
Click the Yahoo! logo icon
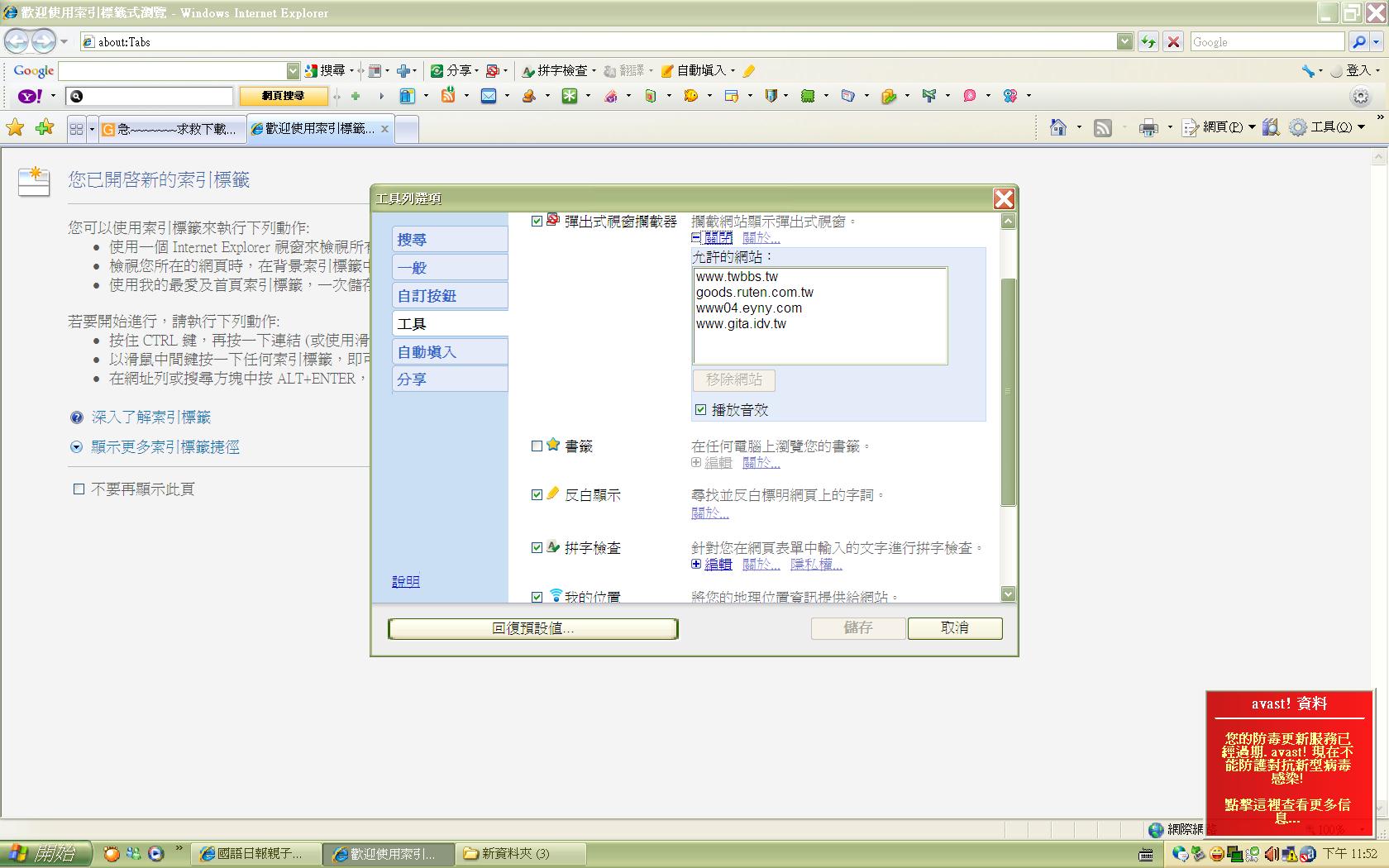pyautogui.click(x=30, y=96)
